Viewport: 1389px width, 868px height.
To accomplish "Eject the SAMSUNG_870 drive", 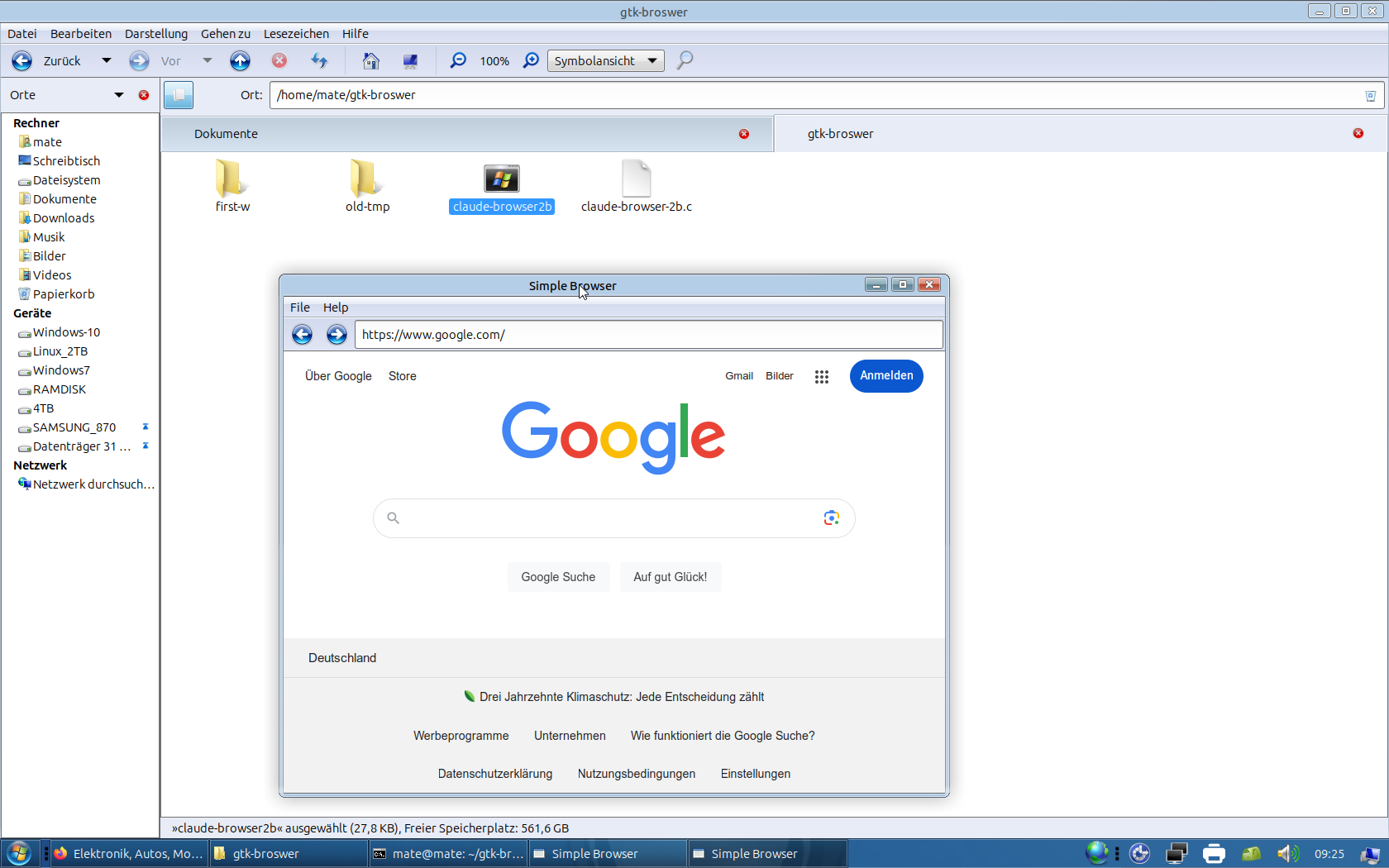I will click(x=146, y=427).
